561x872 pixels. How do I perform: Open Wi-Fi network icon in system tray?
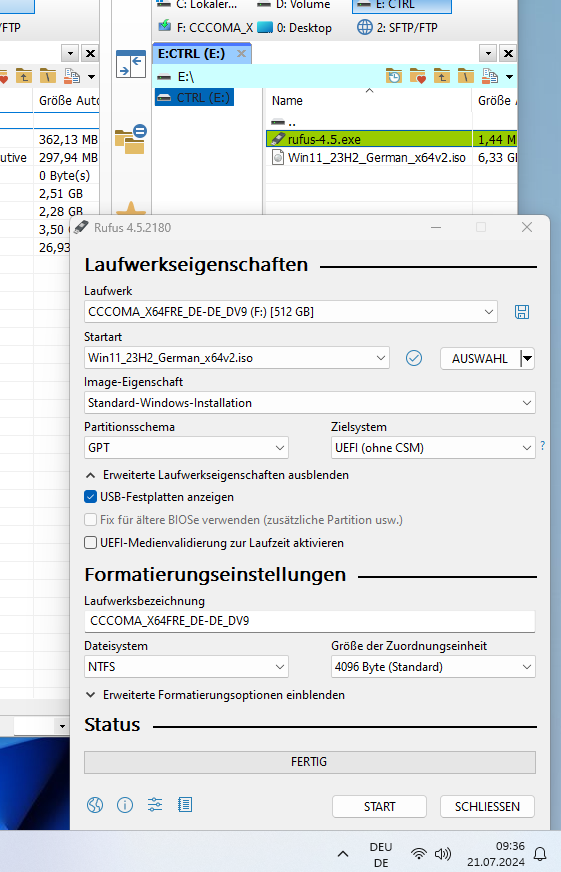click(x=419, y=854)
